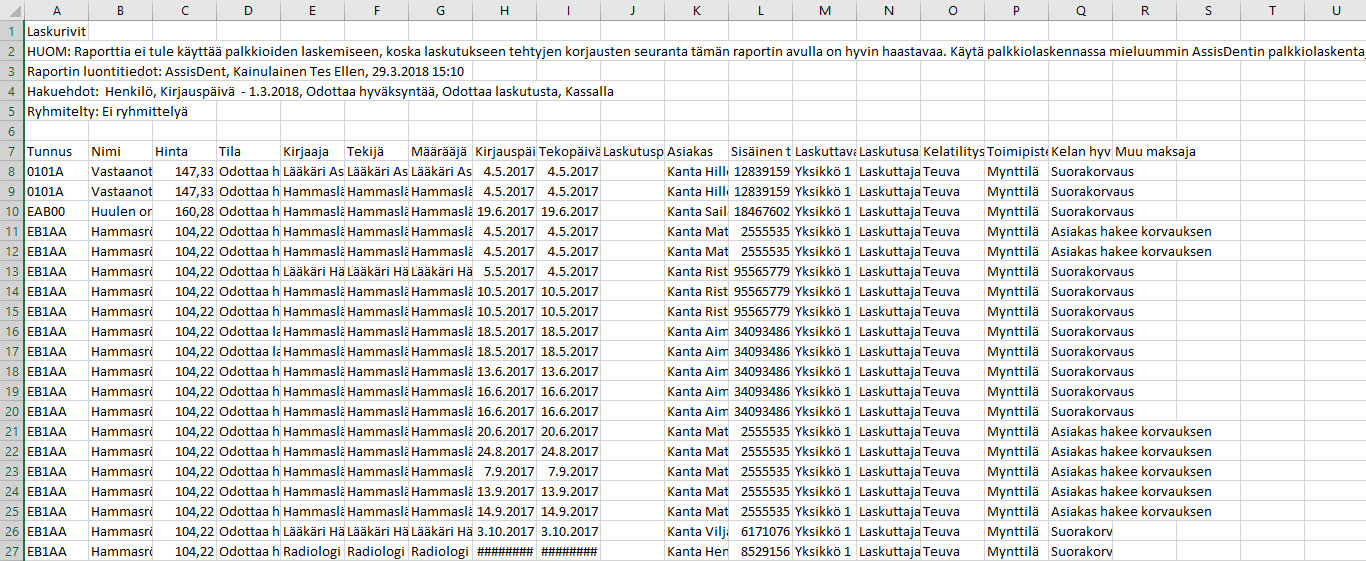The height and width of the screenshot is (561, 1366).
Task: Select row 1 header
Action: [x=12, y=31]
